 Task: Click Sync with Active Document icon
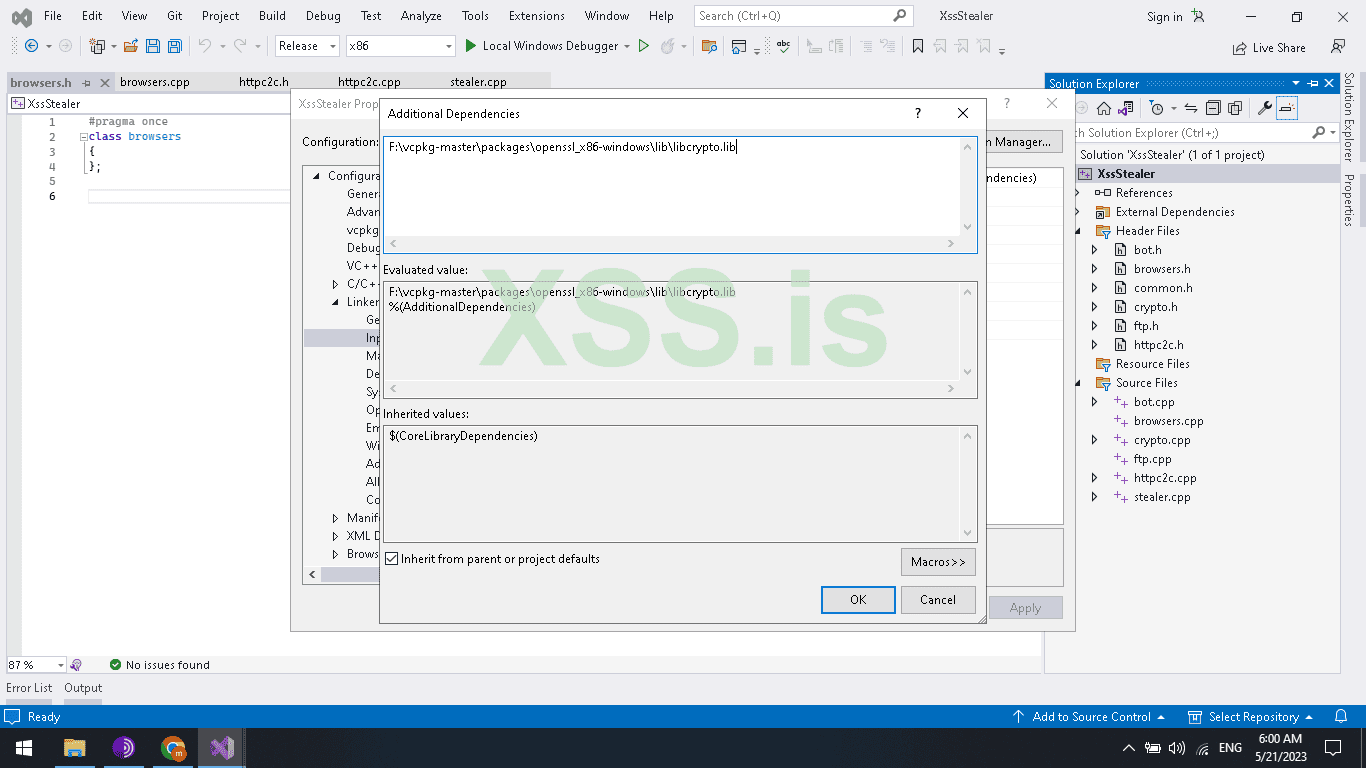tap(1191, 108)
